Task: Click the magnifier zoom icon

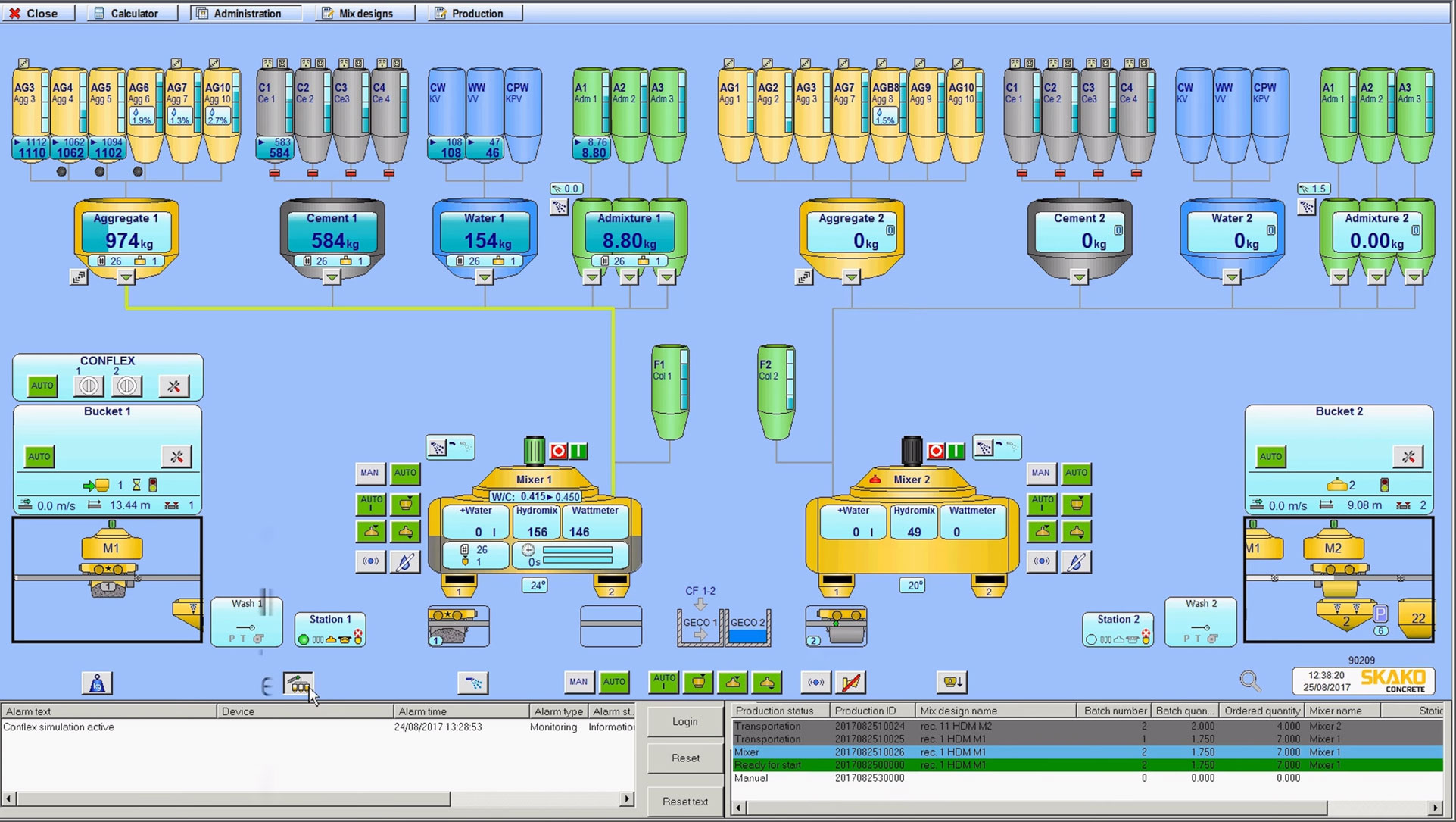Action: [x=1249, y=681]
